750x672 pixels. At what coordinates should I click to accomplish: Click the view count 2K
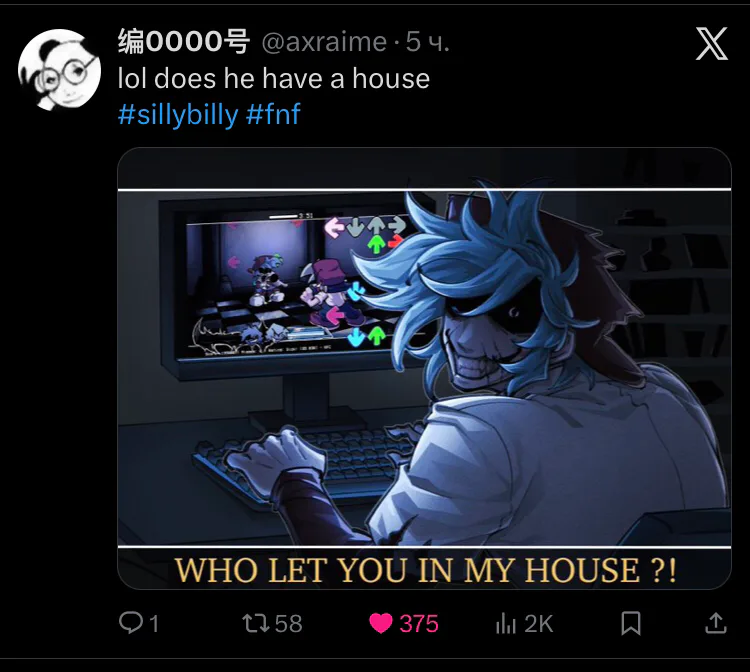point(539,624)
